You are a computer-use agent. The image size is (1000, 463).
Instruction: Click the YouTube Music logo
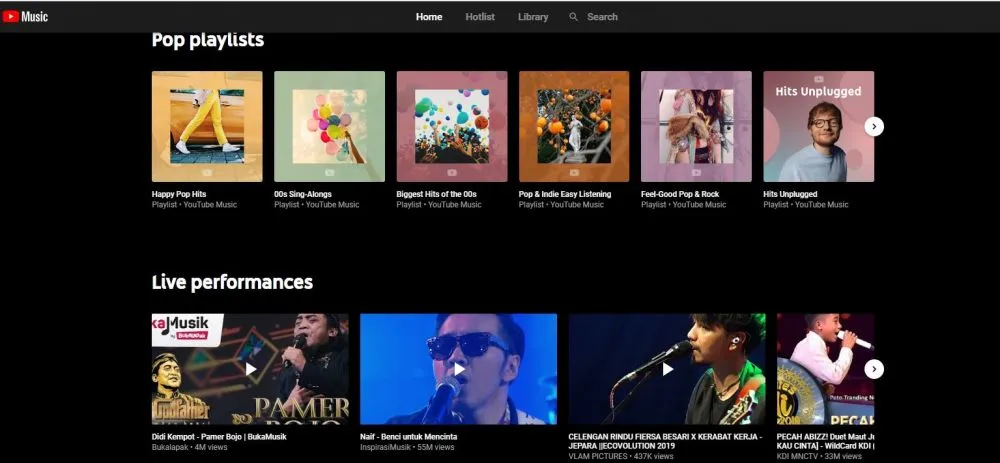tap(25, 17)
